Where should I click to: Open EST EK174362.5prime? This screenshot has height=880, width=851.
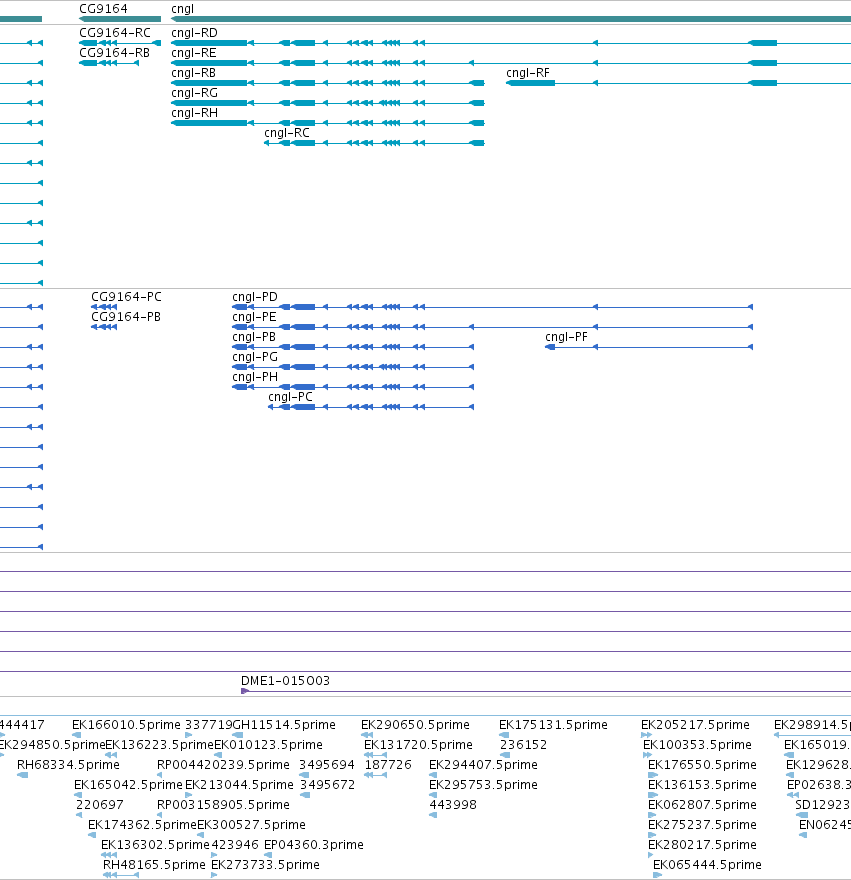[x=142, y=825]
